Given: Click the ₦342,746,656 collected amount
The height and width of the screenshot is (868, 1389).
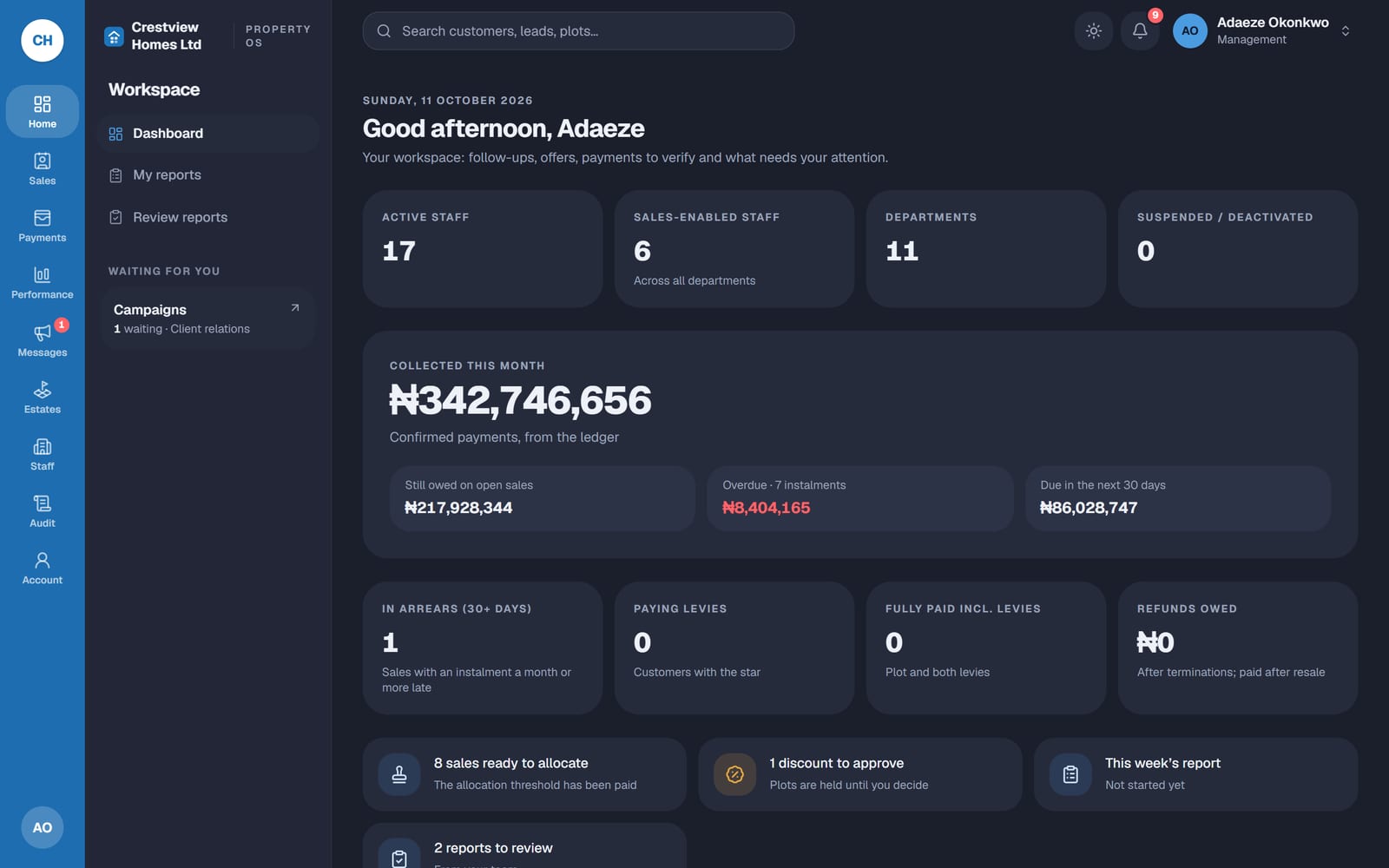Looking at the screenshot, I should (520, 400).
